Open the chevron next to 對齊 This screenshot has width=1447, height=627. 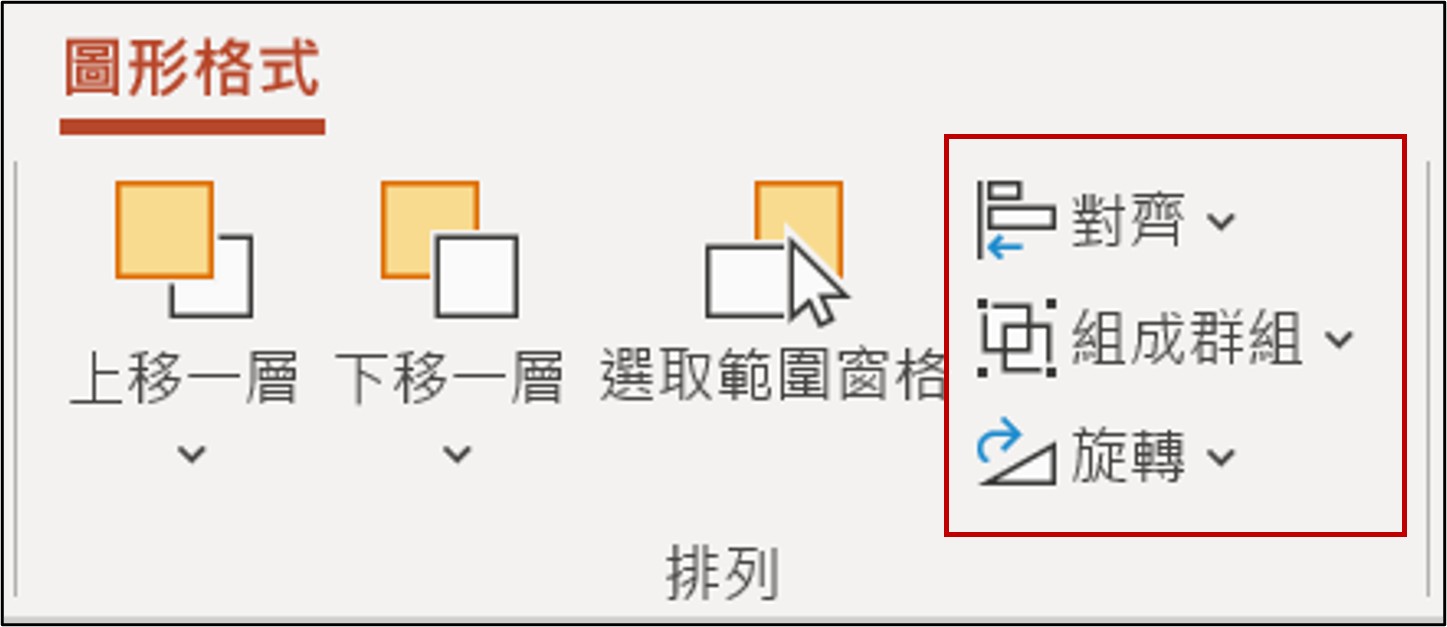[1221, 220]
